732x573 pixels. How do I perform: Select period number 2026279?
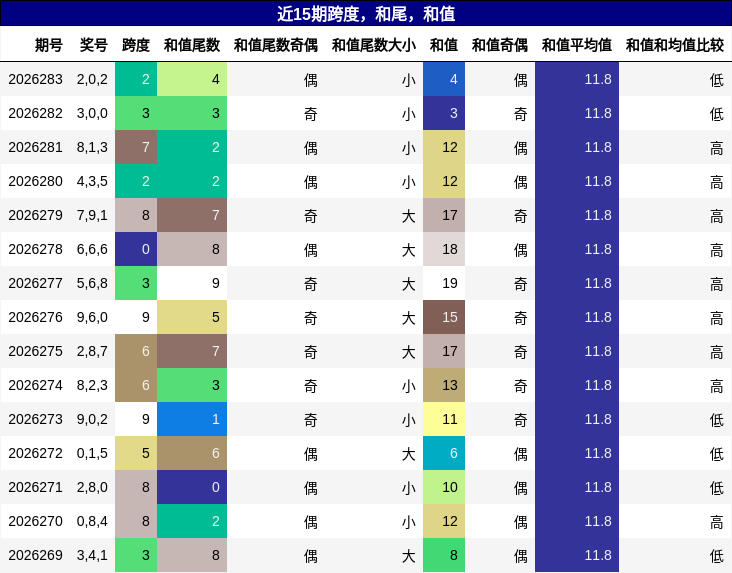coord(35,215)
